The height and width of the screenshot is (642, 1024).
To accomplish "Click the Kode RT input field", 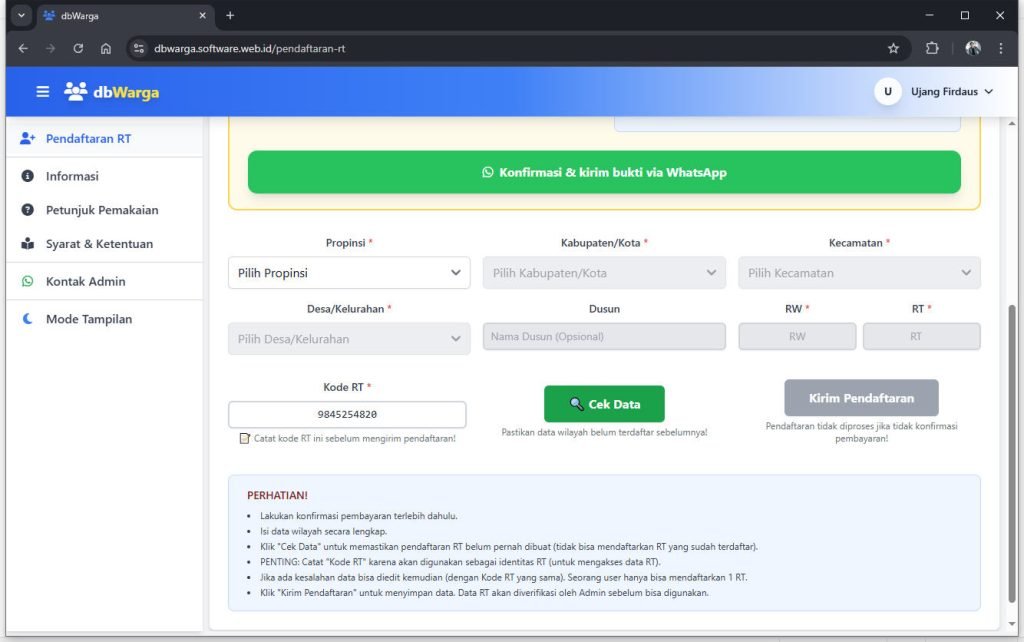I will click(347, 414).
